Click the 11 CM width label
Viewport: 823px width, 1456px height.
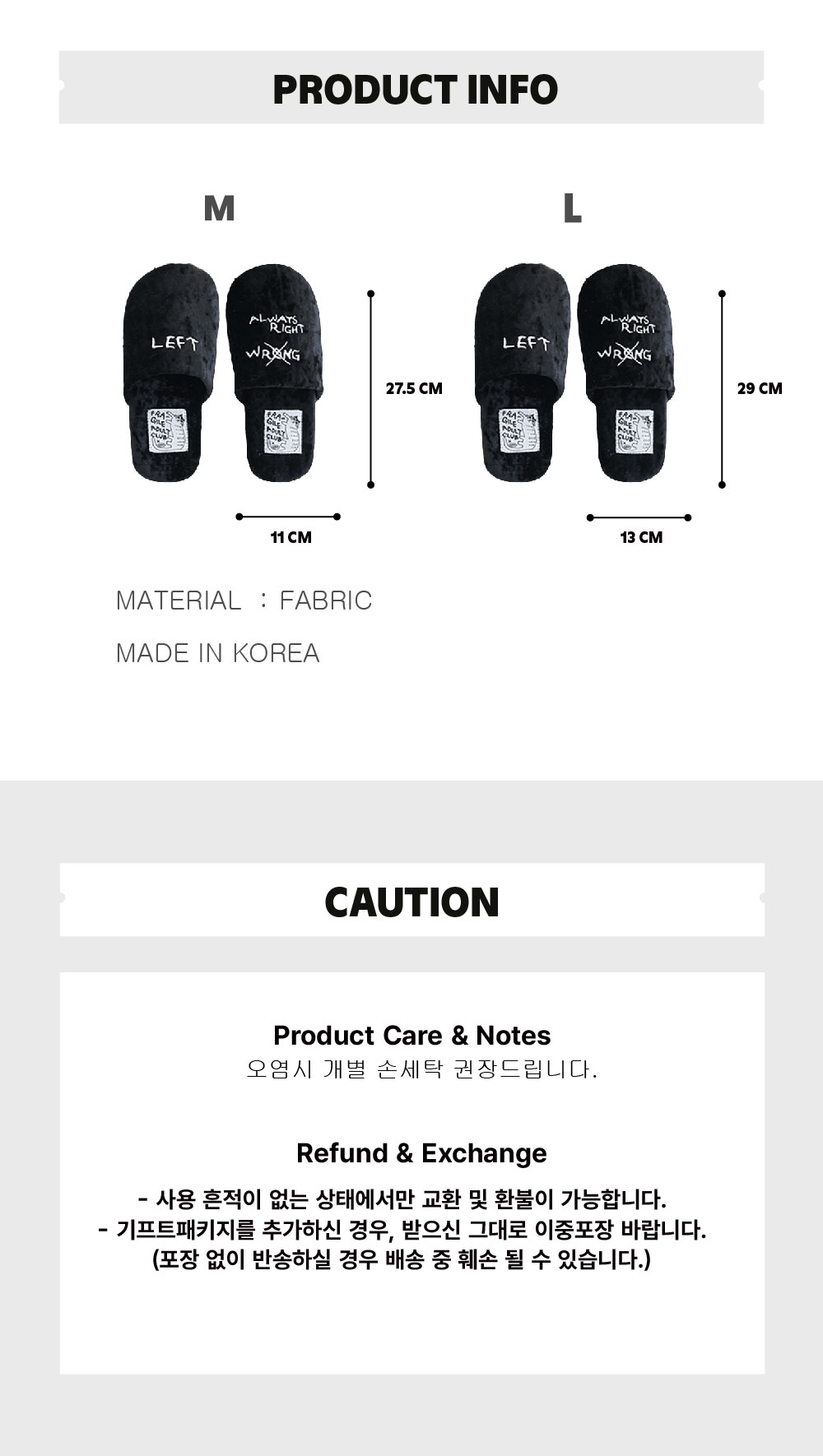[291, 538]
